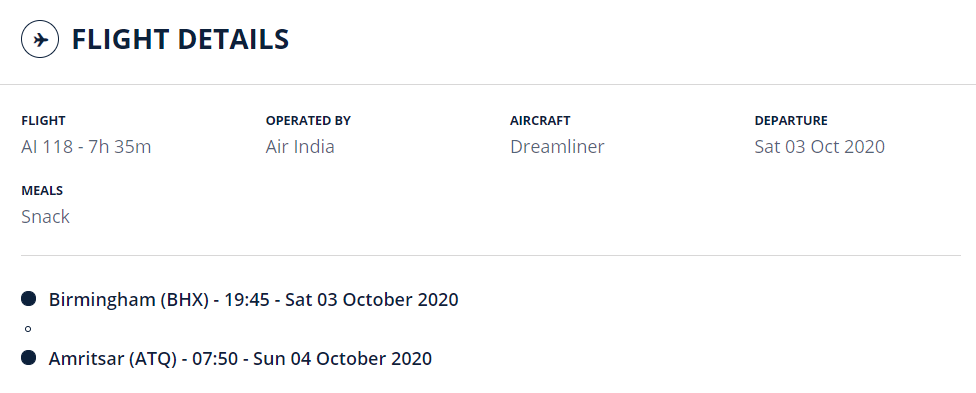Click the Sat 03 Oct 2020 departure date
The image size is (976, 393).
tap(819, 147)
